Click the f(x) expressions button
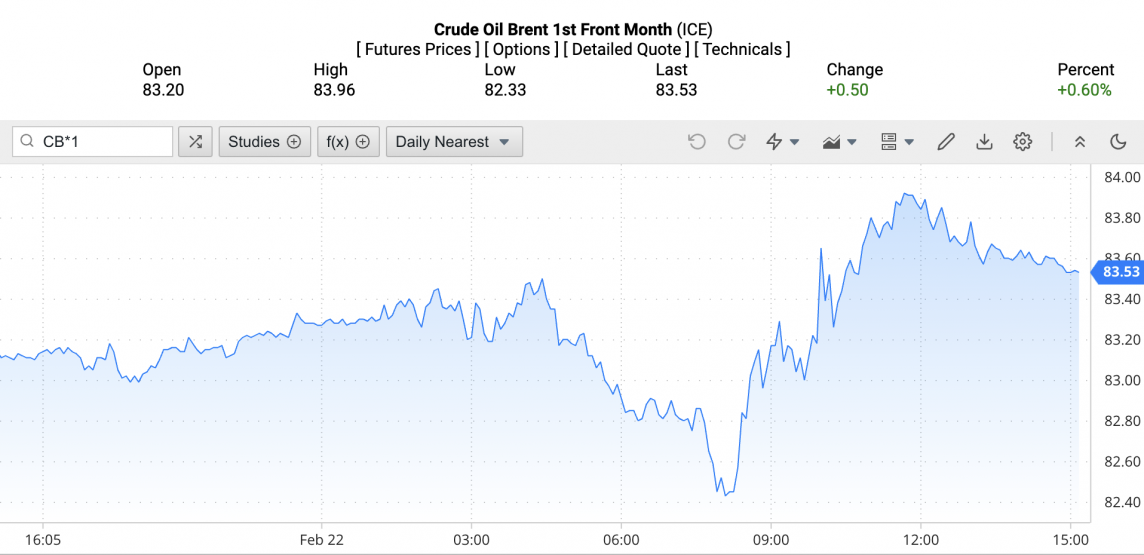1144x555 pixels. click(348, 142)
